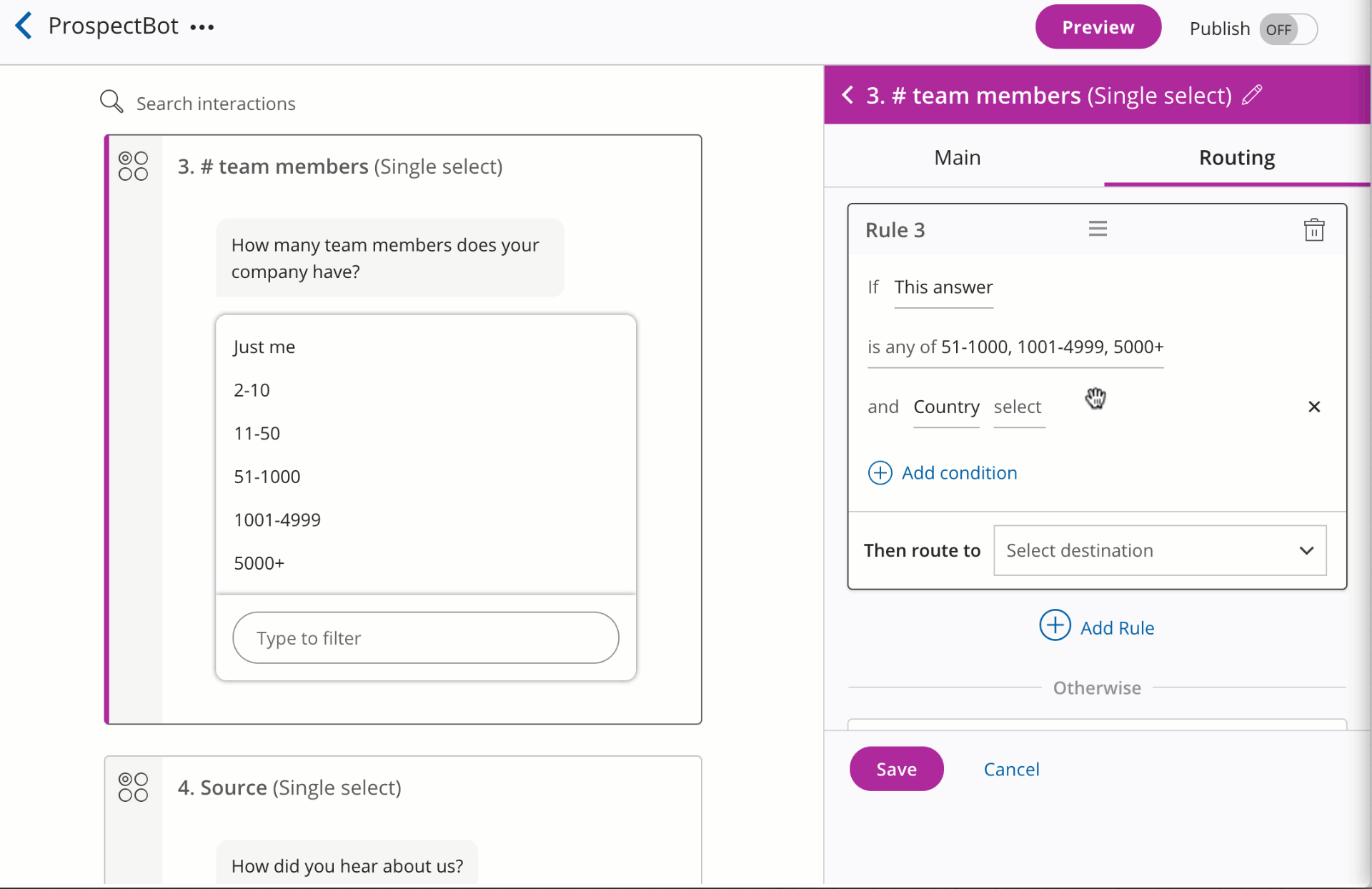Click the single select icon on Source card
This screenshot has width=1372, height=889.
133,788
